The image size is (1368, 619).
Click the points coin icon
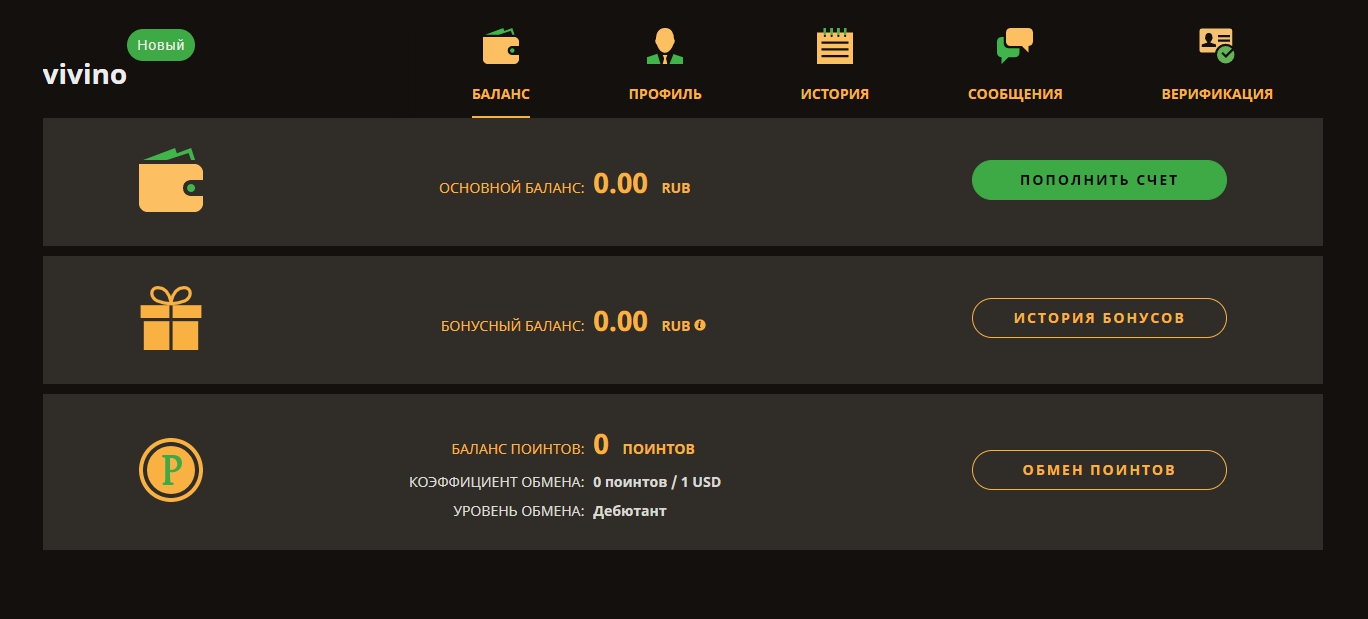[x=171, y=470]
